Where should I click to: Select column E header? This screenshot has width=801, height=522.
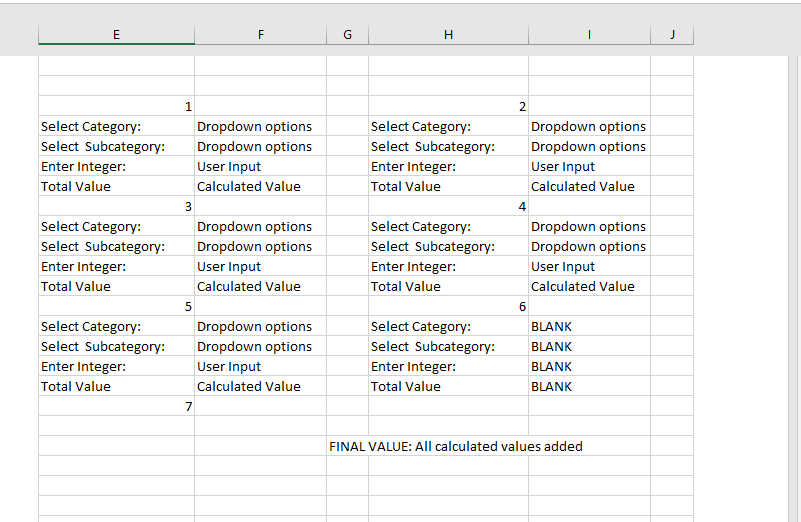(x=116, y=35)
